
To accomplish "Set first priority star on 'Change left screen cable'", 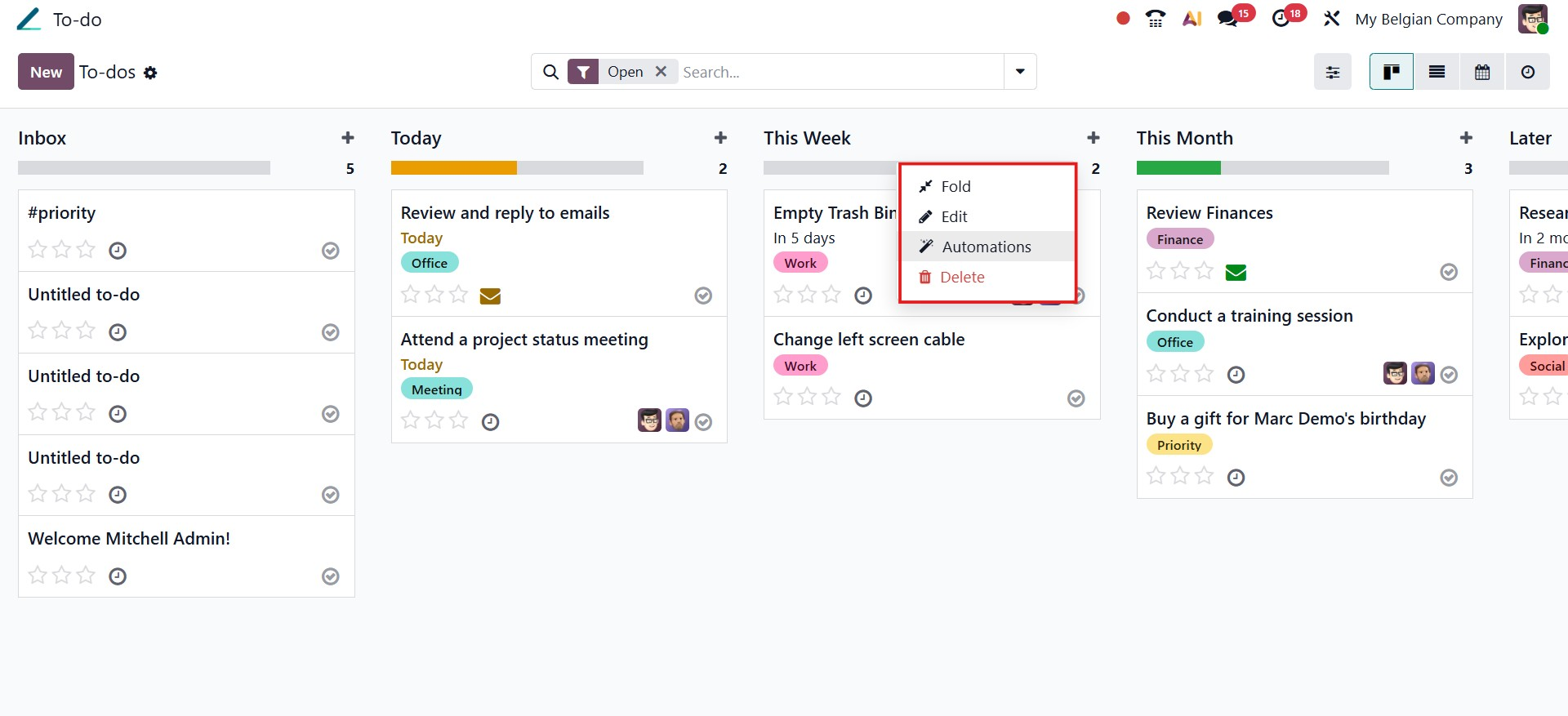I will [x=783, y=397].
